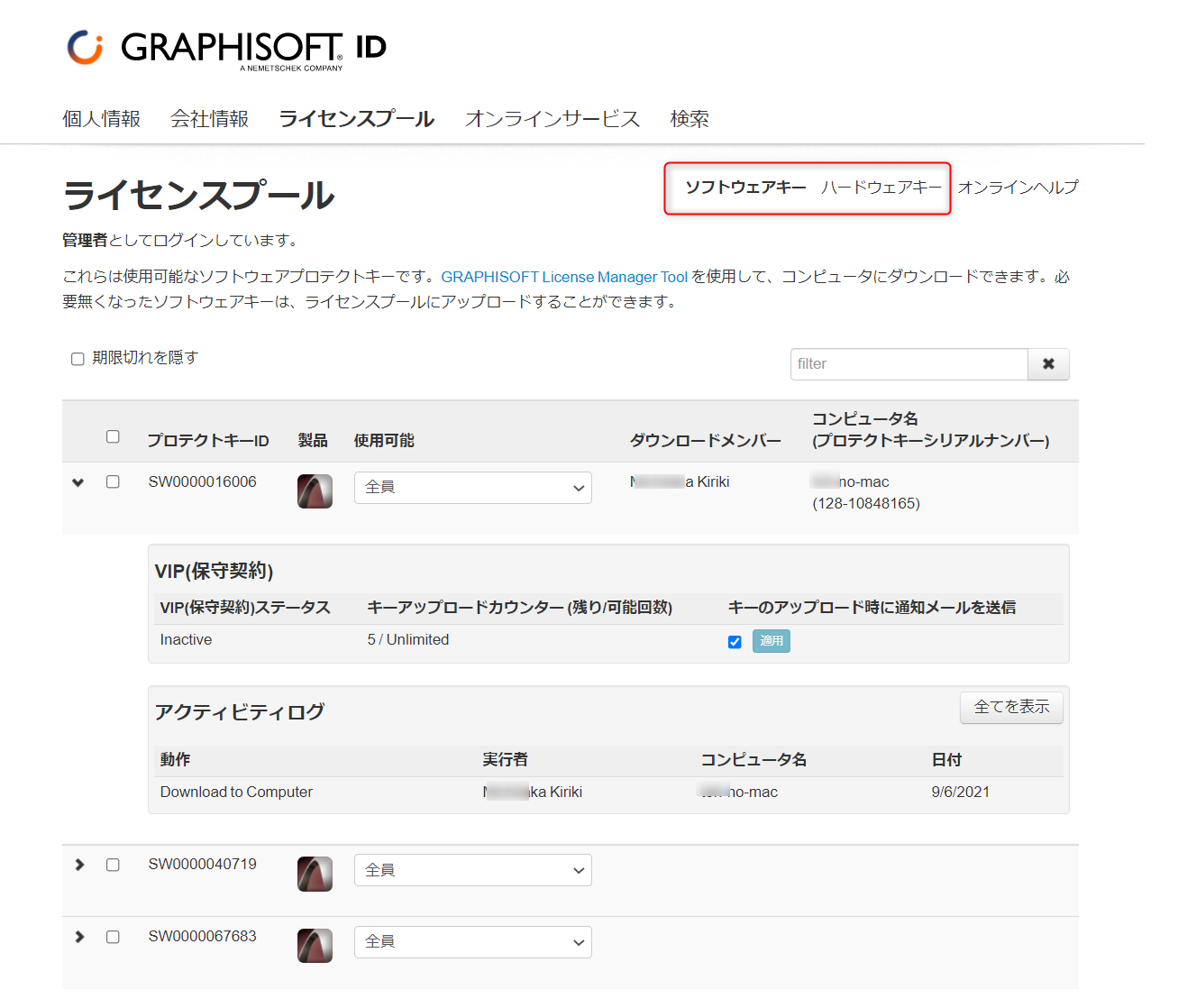1178x1008 pixels.
Task: Click the Download to Computer log entry
Action: [236, 793]
